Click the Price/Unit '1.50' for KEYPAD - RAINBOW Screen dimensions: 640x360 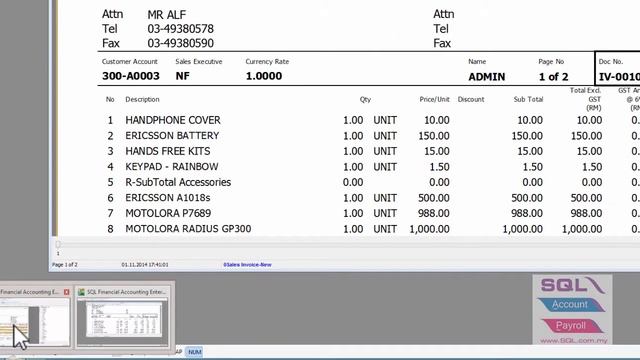point(440,167)
